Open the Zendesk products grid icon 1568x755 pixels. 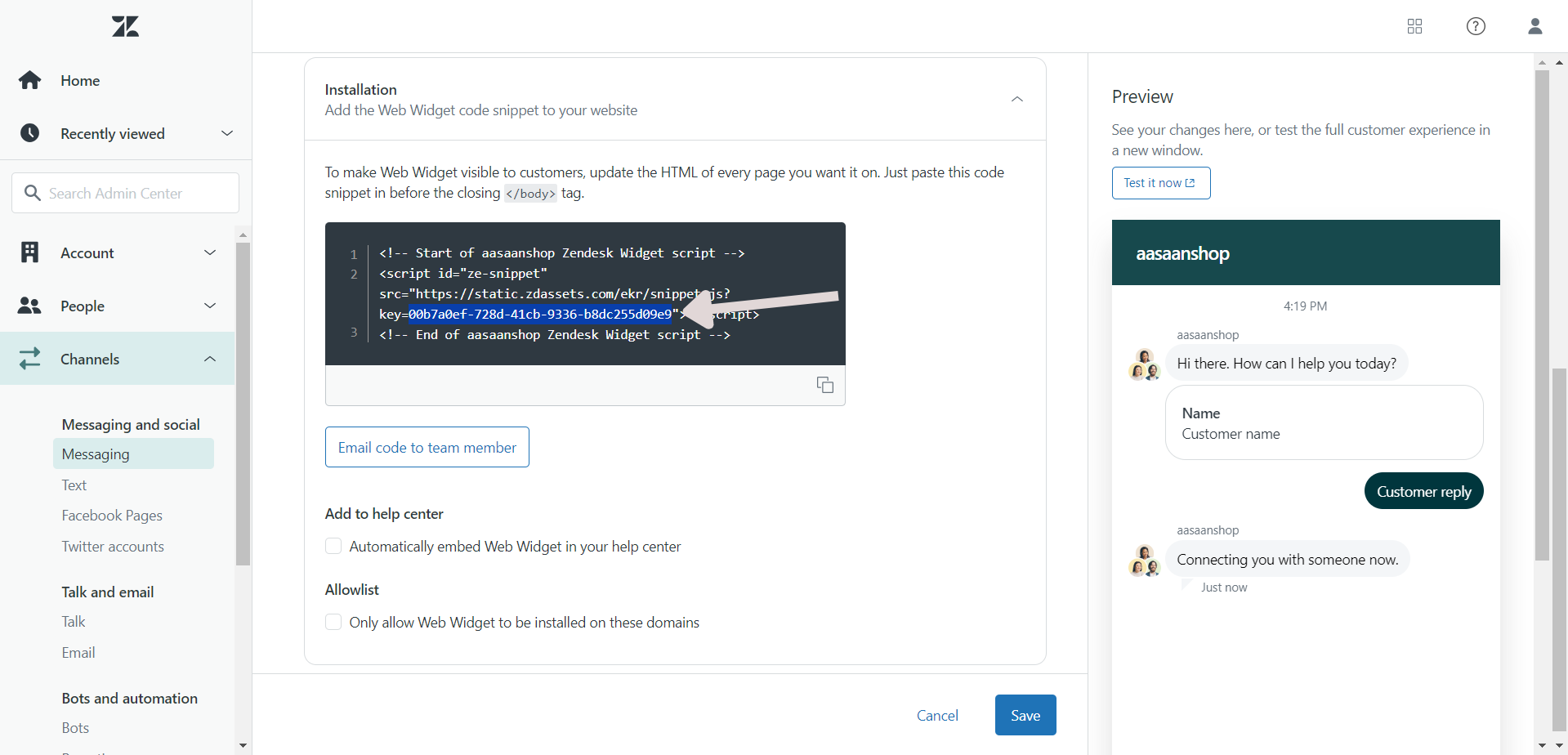[x=1414, y=26]
